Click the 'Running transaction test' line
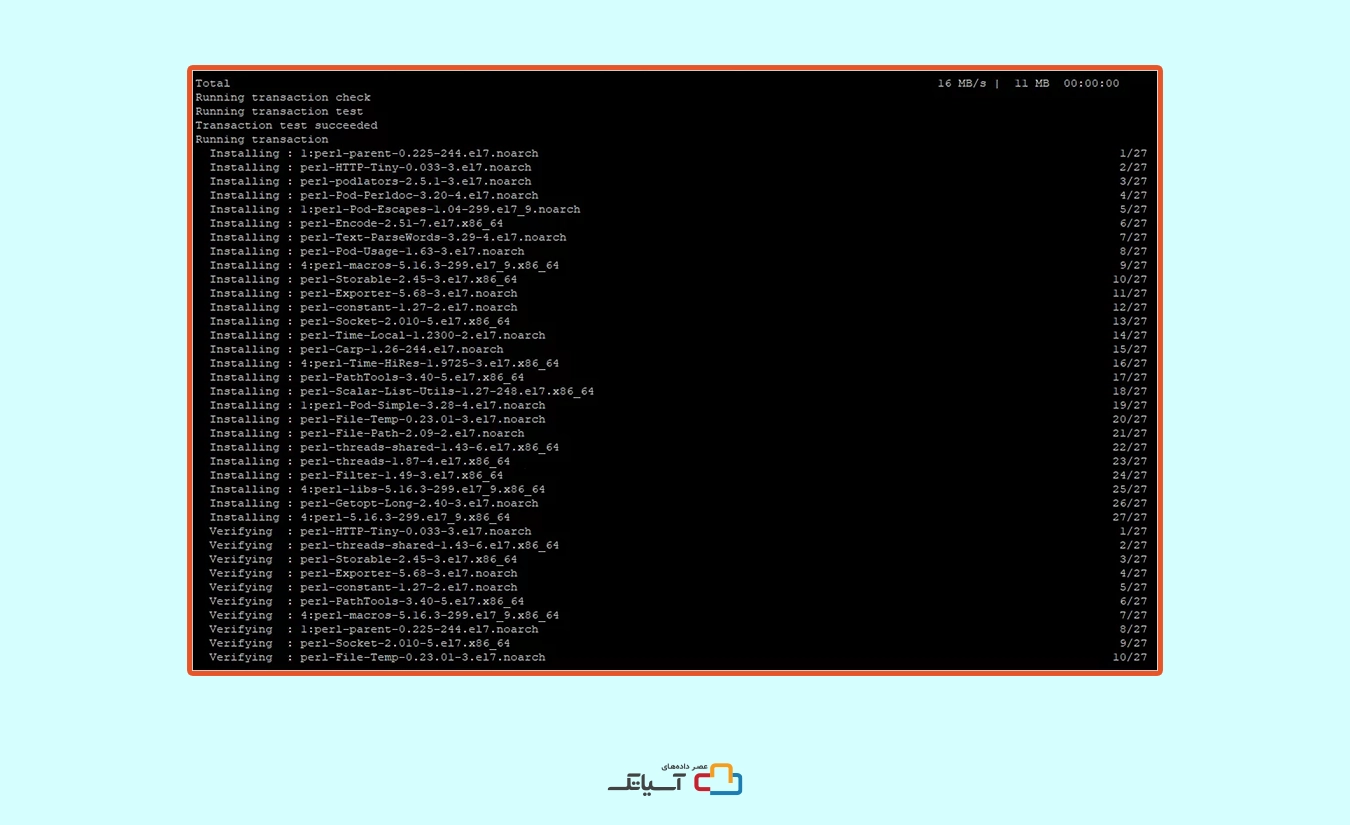Image resolution: width=1350 pixels, height=825 pixels. coord(279,112)
